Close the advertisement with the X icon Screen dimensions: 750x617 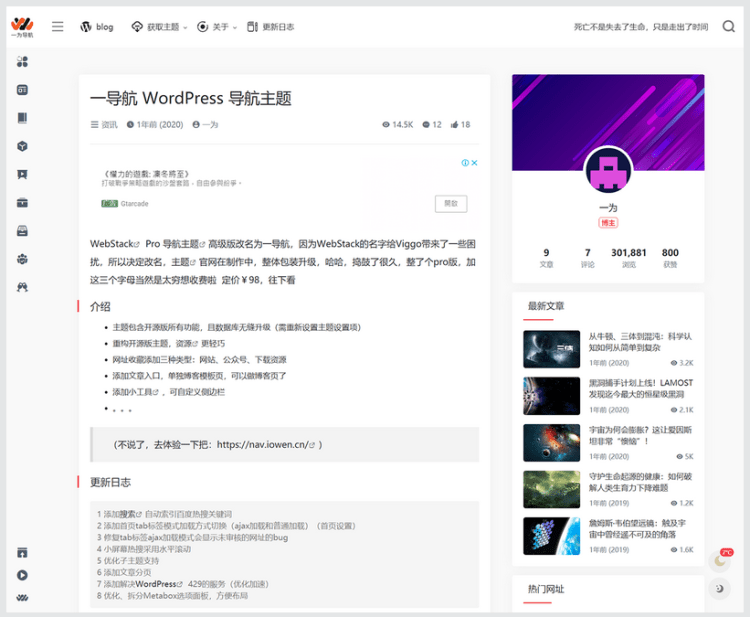[475, 163]
